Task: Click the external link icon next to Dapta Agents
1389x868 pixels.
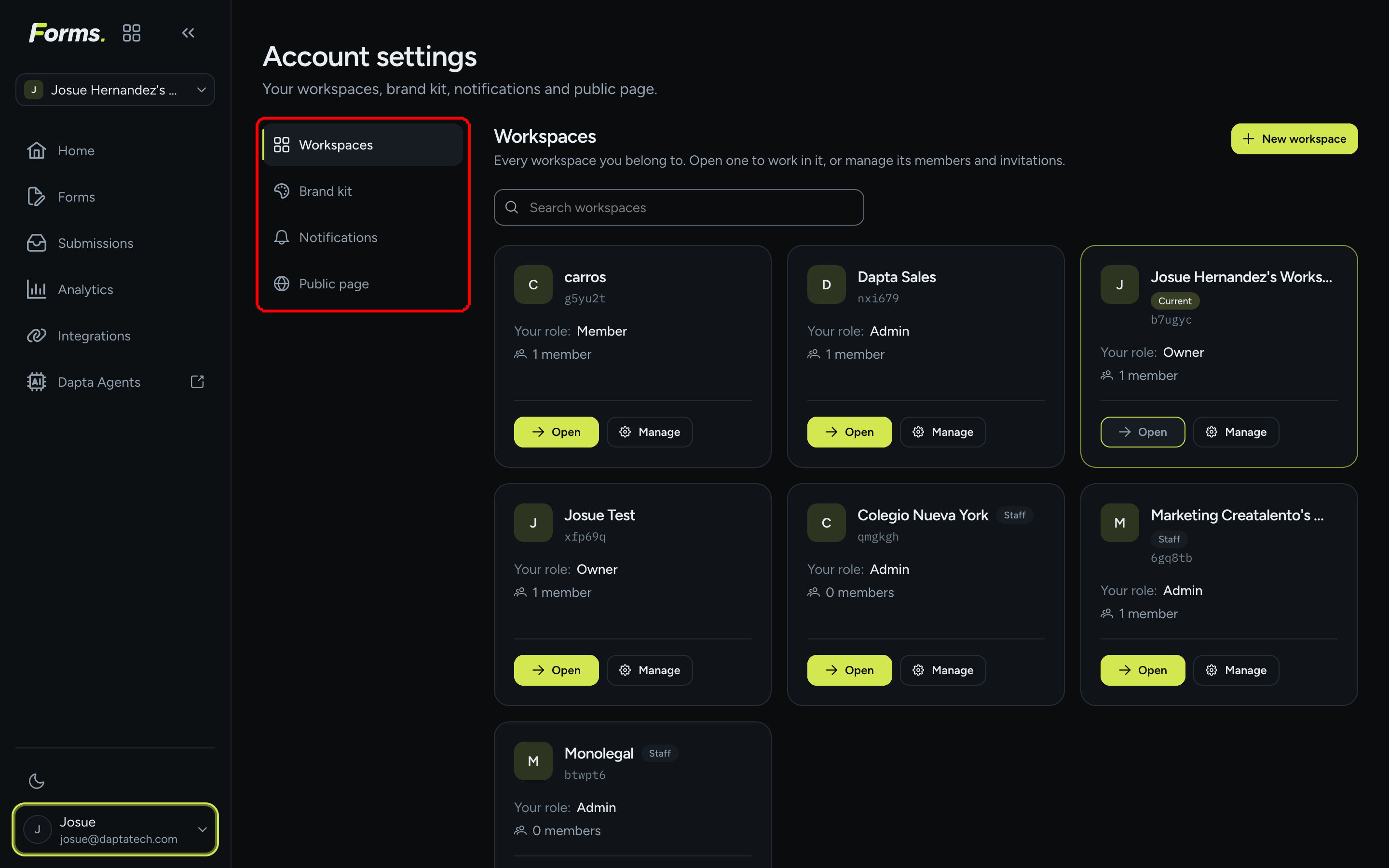Action: click(197, 382)
